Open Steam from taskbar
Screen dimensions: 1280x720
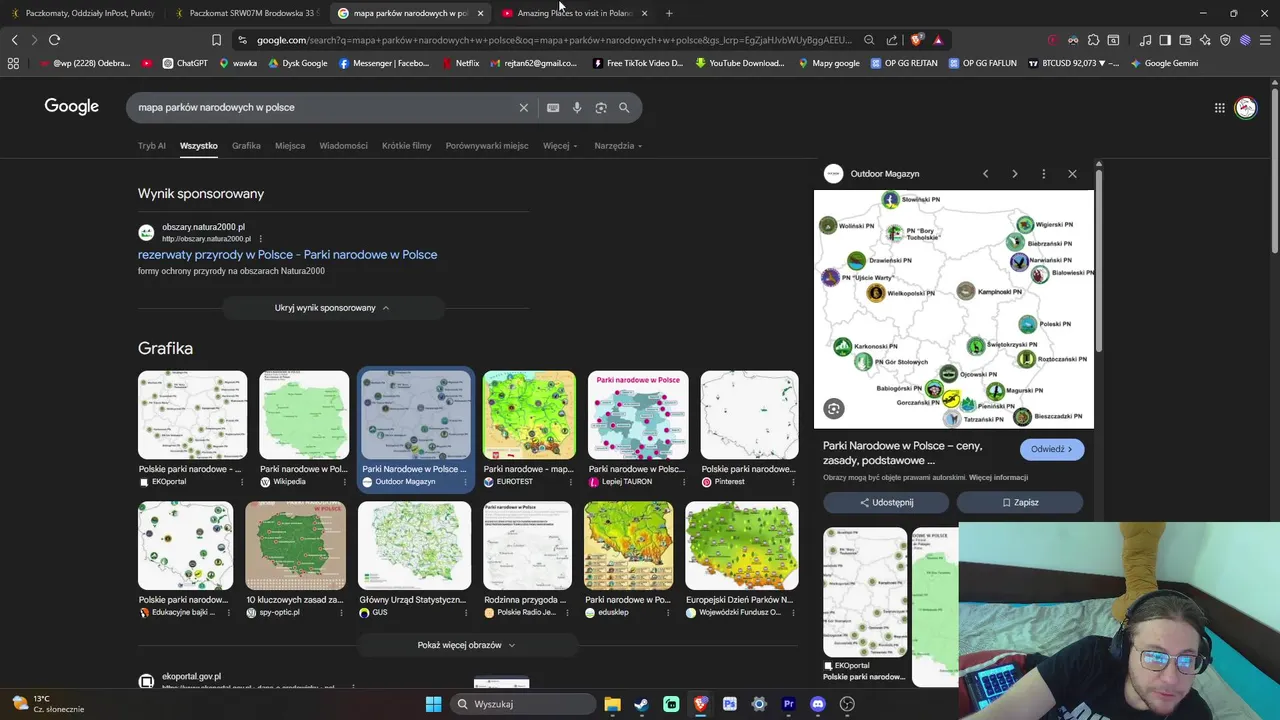pyautogui.click(x=641, y=704)
